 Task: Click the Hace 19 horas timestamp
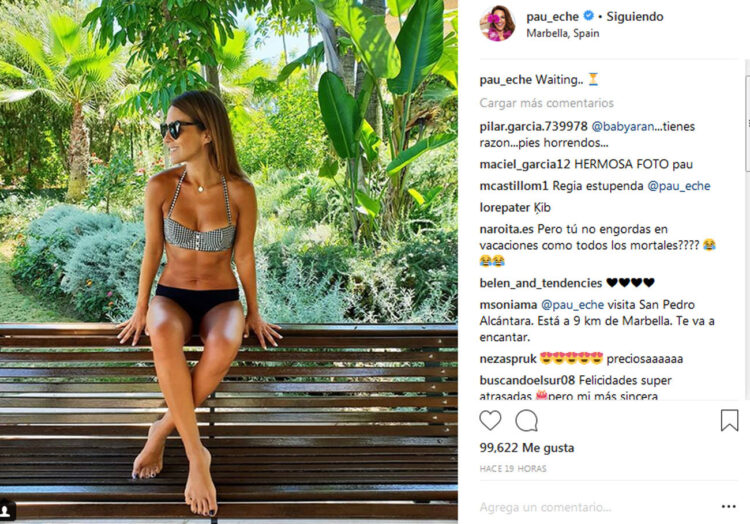(511, 469)
